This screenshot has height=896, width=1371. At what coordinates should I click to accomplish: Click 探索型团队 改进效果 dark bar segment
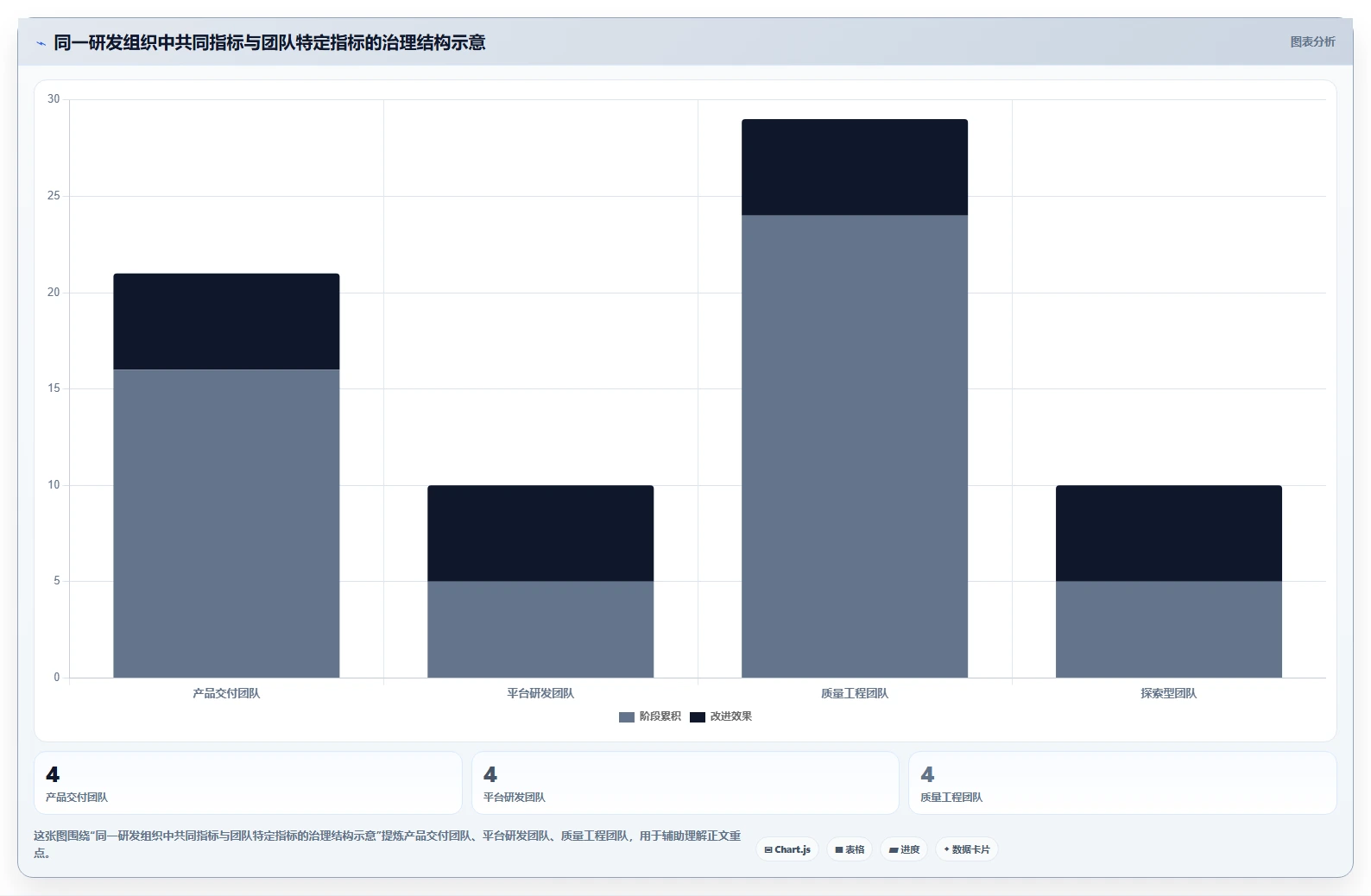click(x=1169, y=533)
